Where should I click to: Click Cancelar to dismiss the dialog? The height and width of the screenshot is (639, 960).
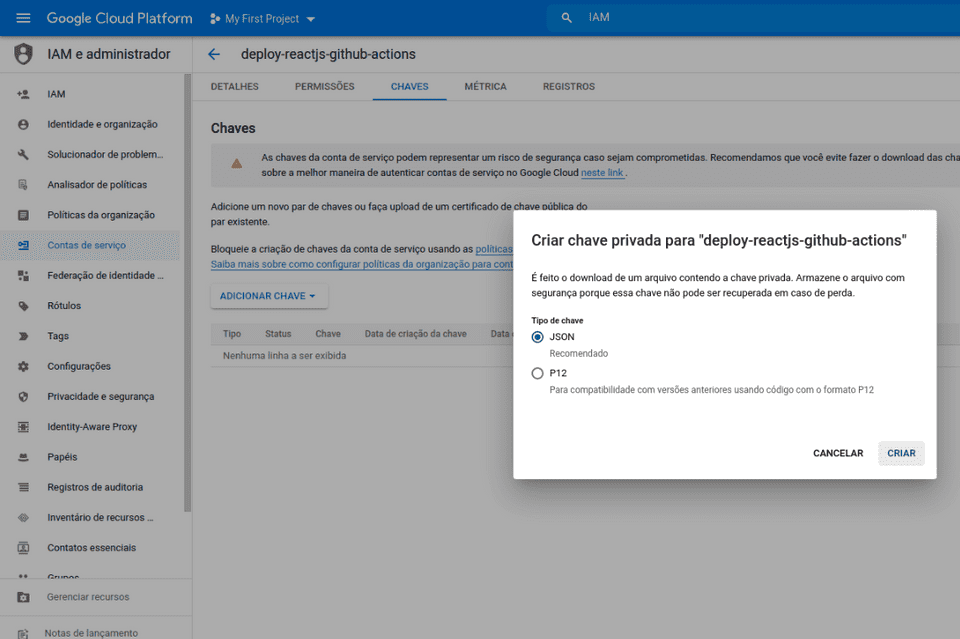[x=837, y=453]
